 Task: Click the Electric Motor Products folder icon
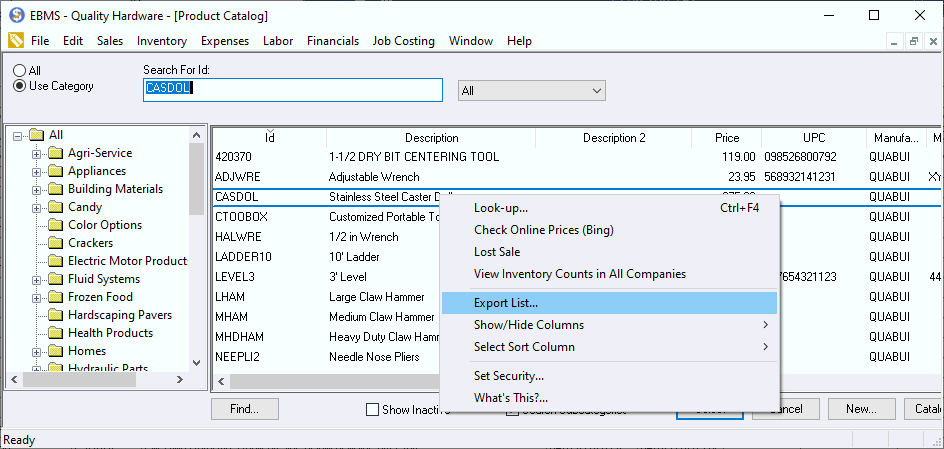pos(56,261)
